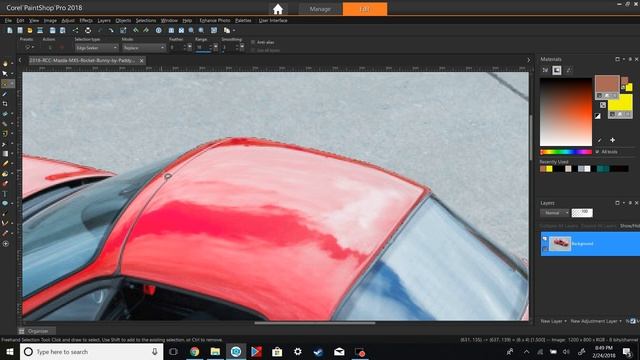This screenshot has height=360, width=640.
Task: Click the Home icon
Action: click(x=278, y=9)
